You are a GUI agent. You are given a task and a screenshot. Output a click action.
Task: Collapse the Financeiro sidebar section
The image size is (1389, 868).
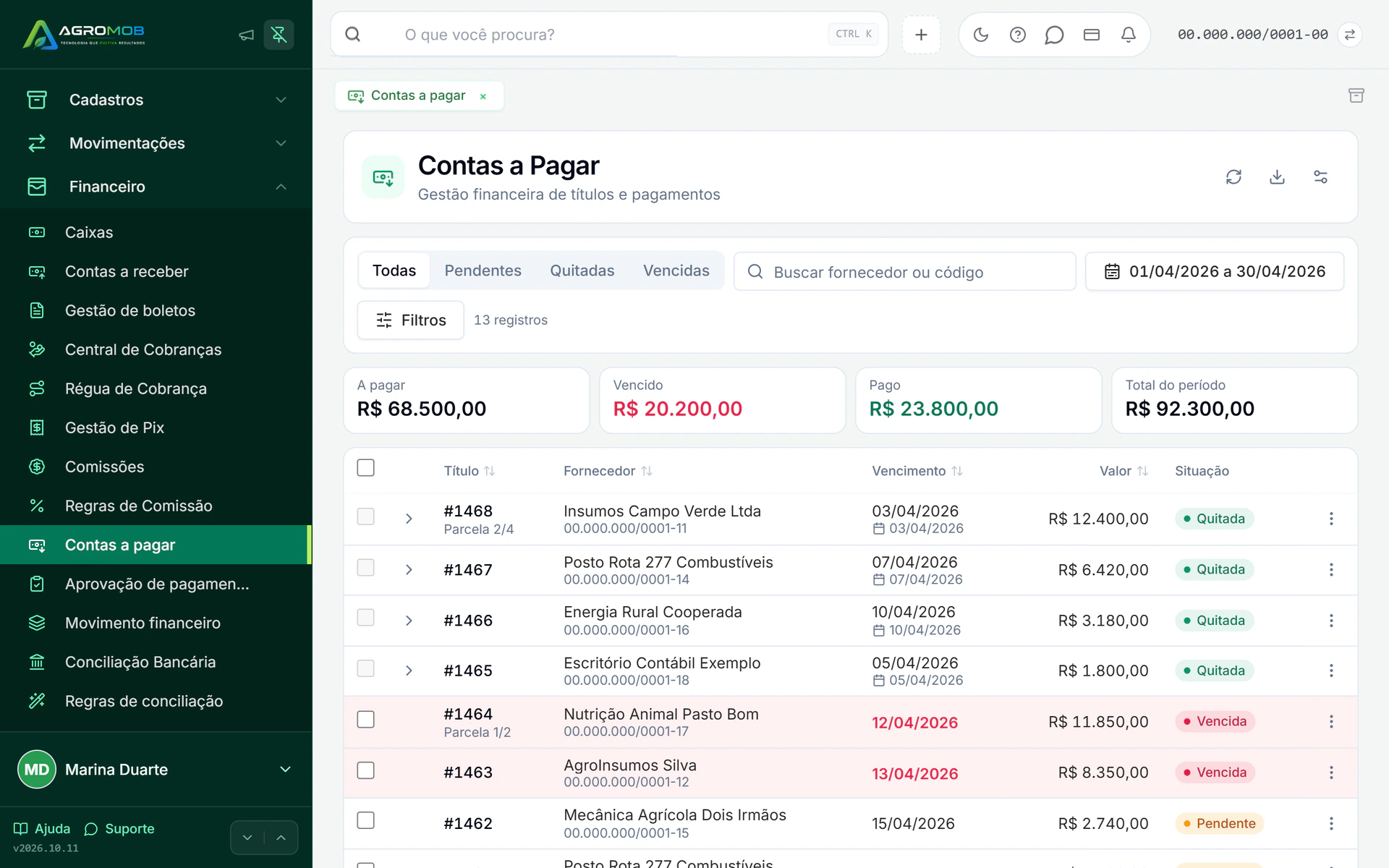click(156, 187)
